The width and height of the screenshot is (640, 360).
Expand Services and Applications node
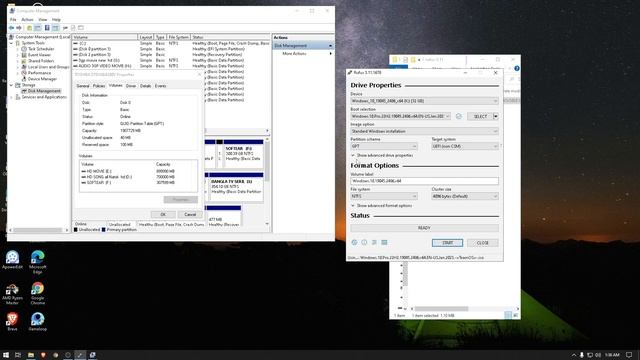point(11,97)
